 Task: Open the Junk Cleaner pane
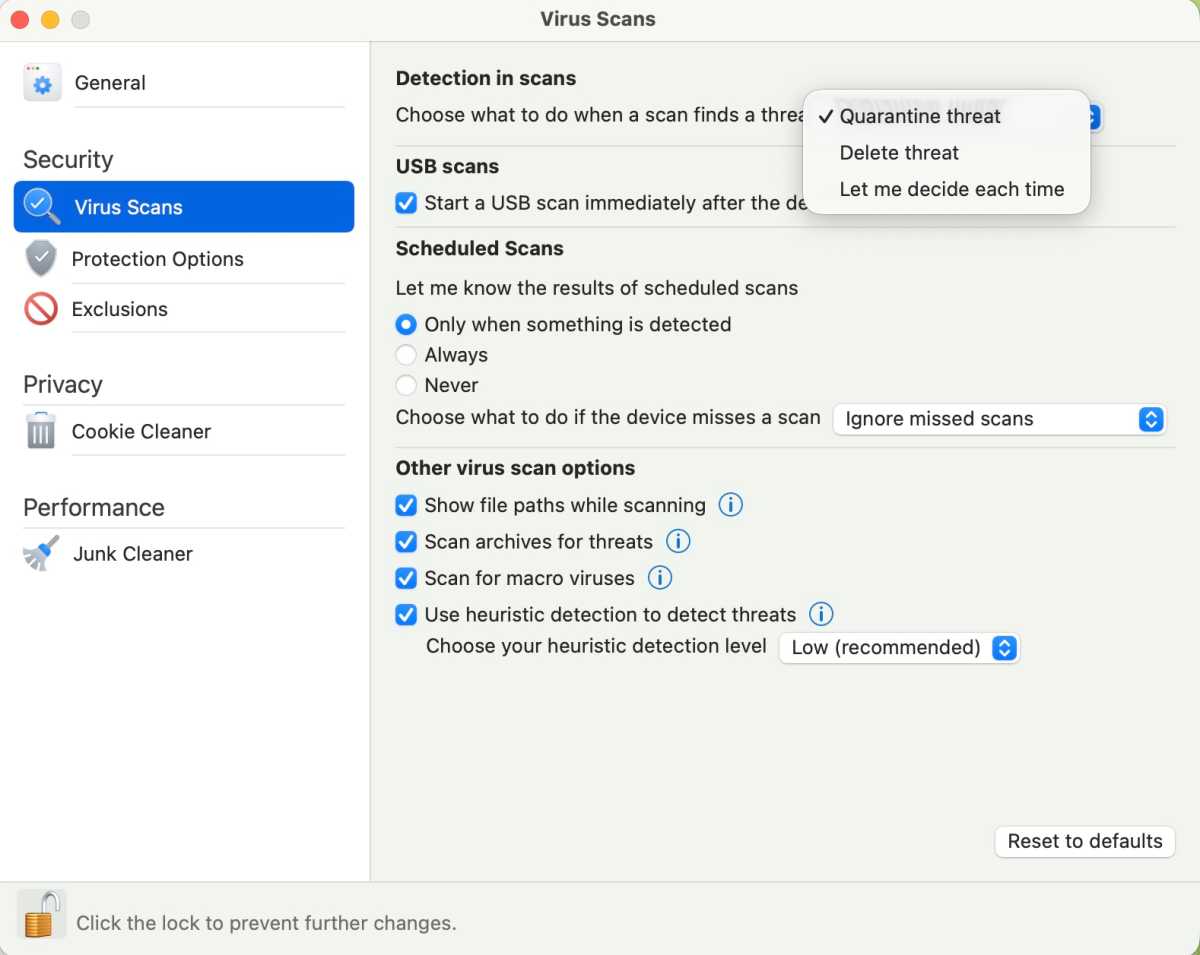tap(184, 553)
